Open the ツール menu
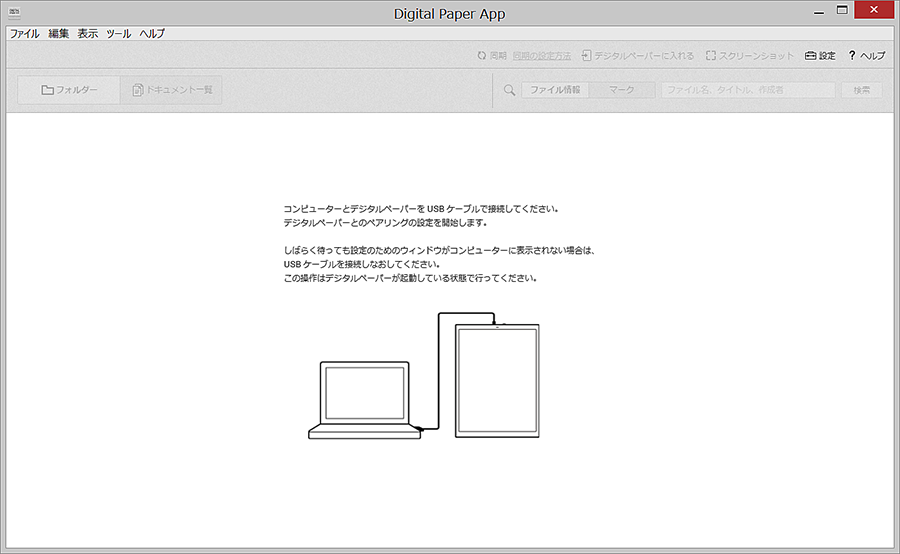The width and height of the screenshot is (900, 554). 119,33
